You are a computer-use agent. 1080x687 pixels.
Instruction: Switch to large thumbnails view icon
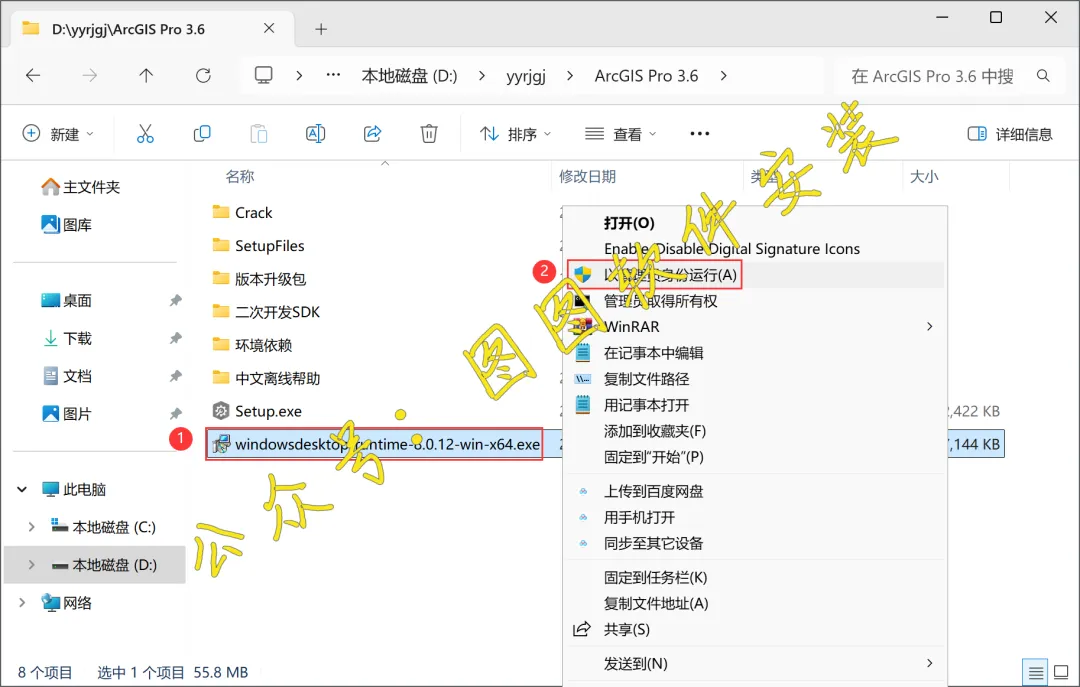[1061, 672]
